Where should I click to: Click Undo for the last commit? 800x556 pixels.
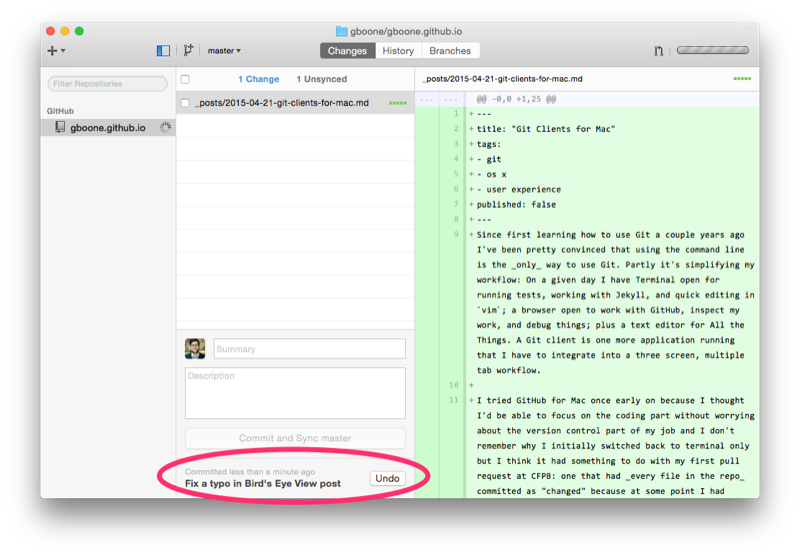click(x=387, y=478)
